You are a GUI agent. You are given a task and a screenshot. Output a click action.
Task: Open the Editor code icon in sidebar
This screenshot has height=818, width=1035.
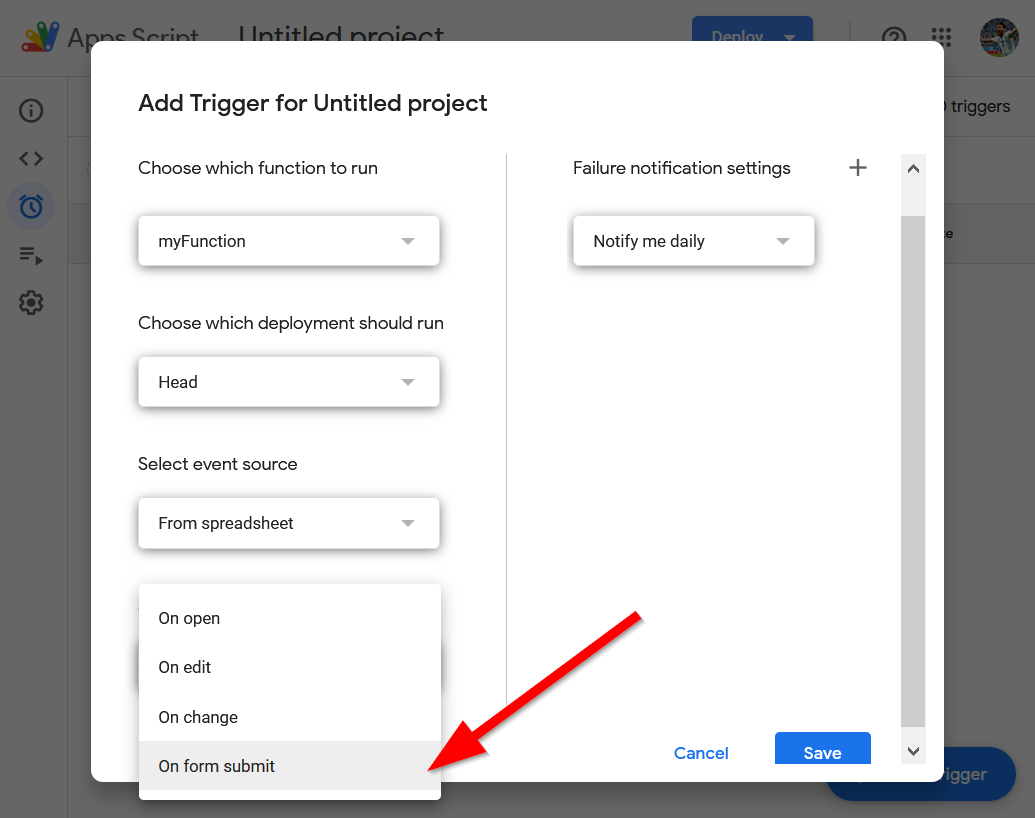[31, 158]
